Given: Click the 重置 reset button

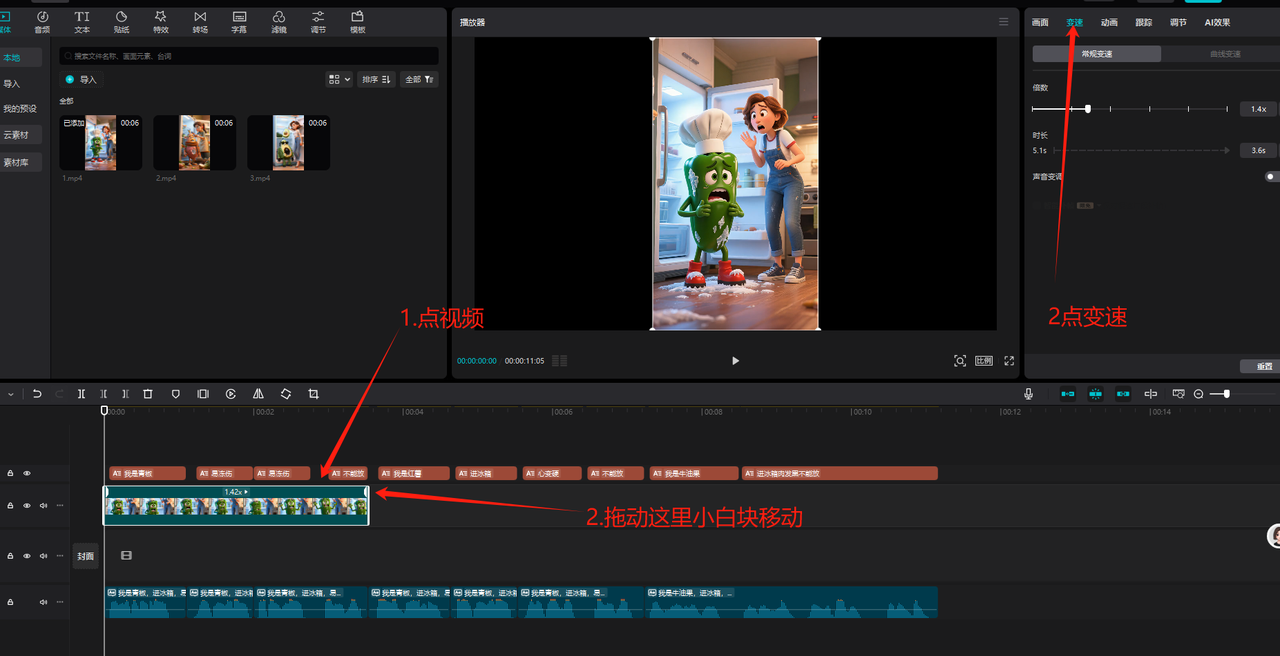Looking at the screenshot, I should click(1262, 367).
